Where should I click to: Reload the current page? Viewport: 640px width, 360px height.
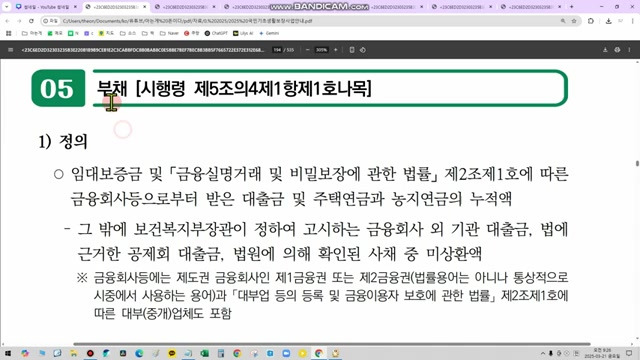(31, 21)
